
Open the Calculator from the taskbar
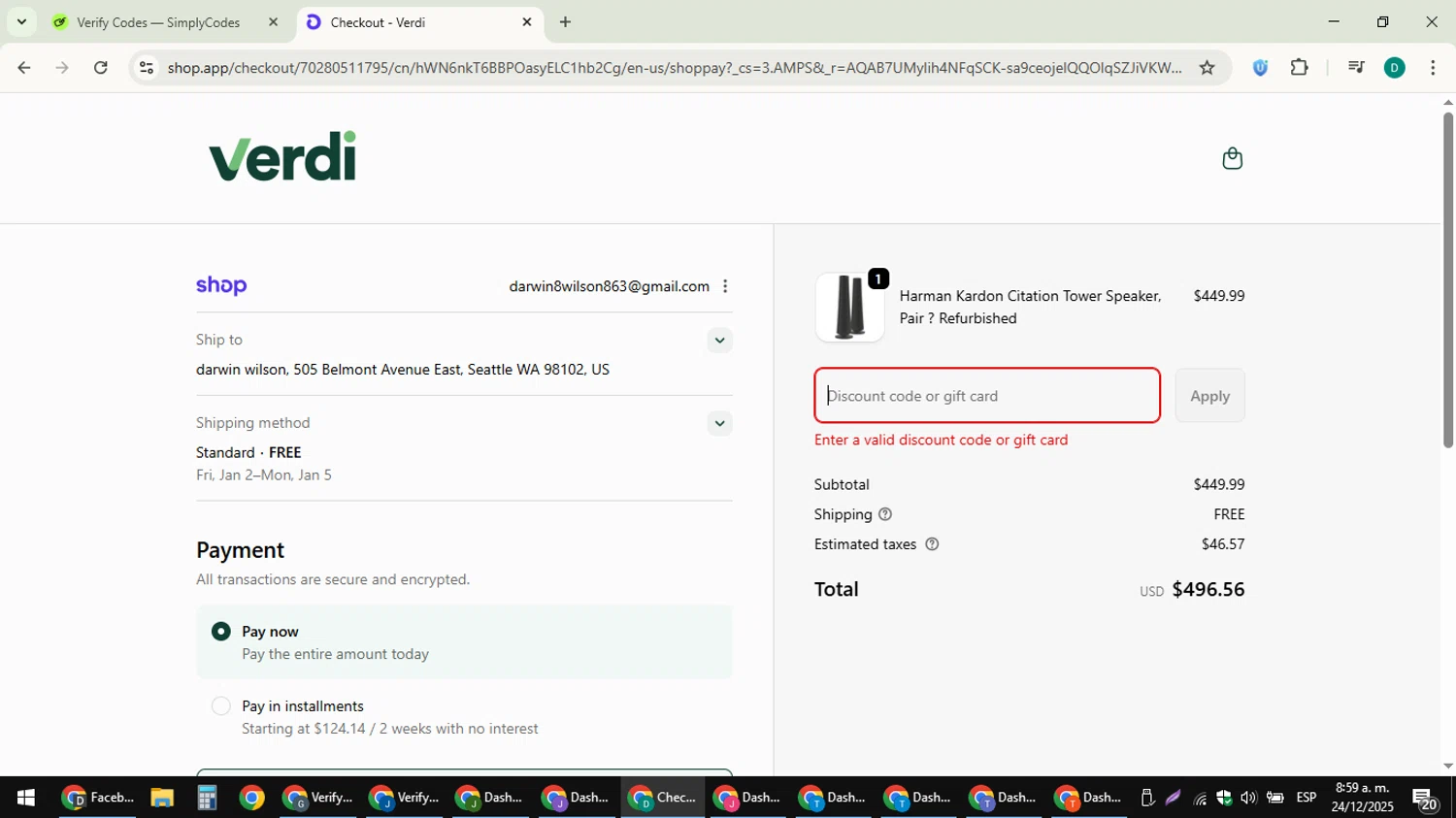[206, 798]
